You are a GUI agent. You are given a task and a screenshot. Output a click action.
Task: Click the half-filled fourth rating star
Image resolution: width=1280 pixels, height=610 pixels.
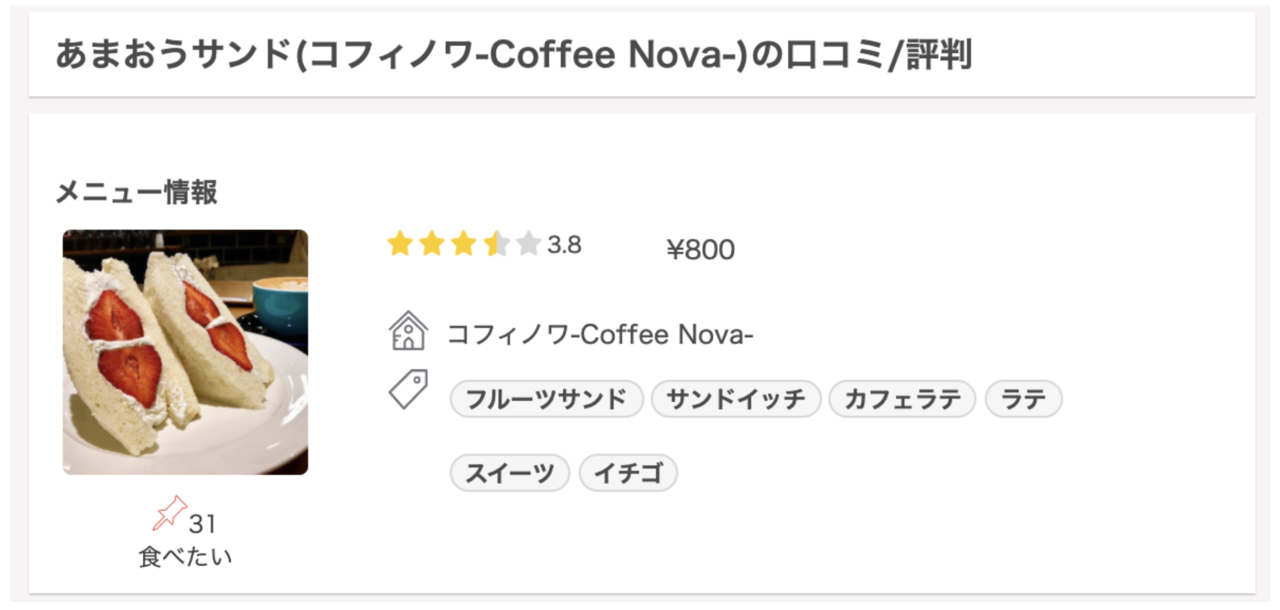point(496,244)
